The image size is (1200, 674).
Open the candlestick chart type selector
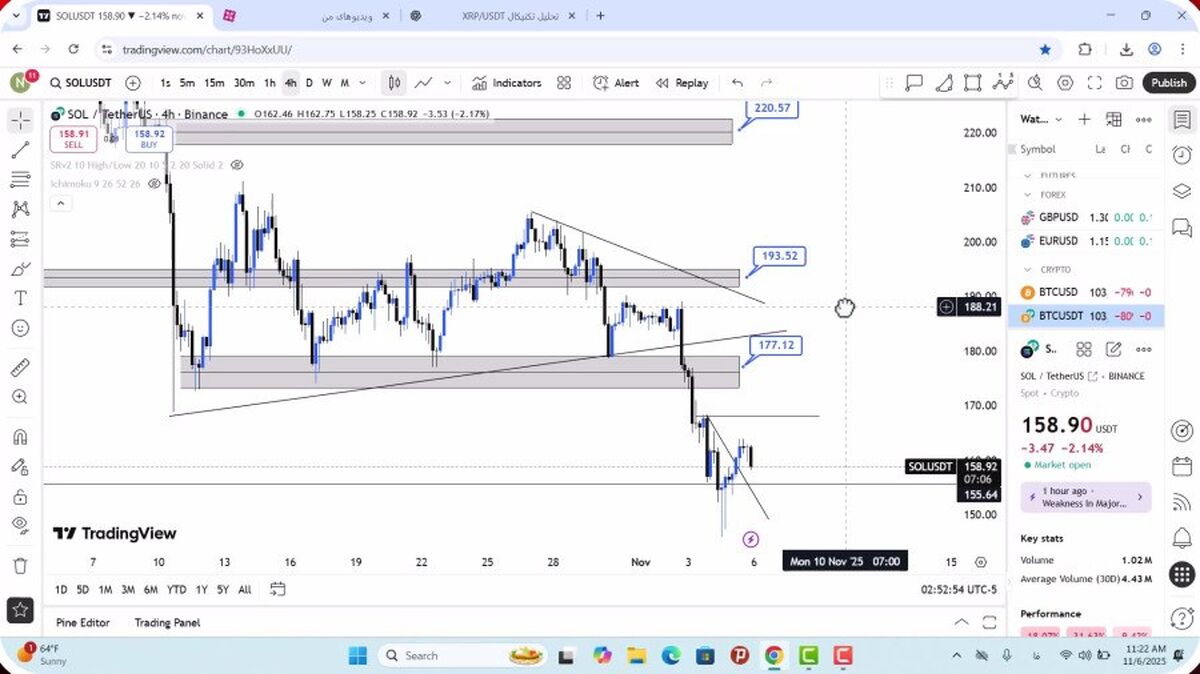tap(395, 83)
